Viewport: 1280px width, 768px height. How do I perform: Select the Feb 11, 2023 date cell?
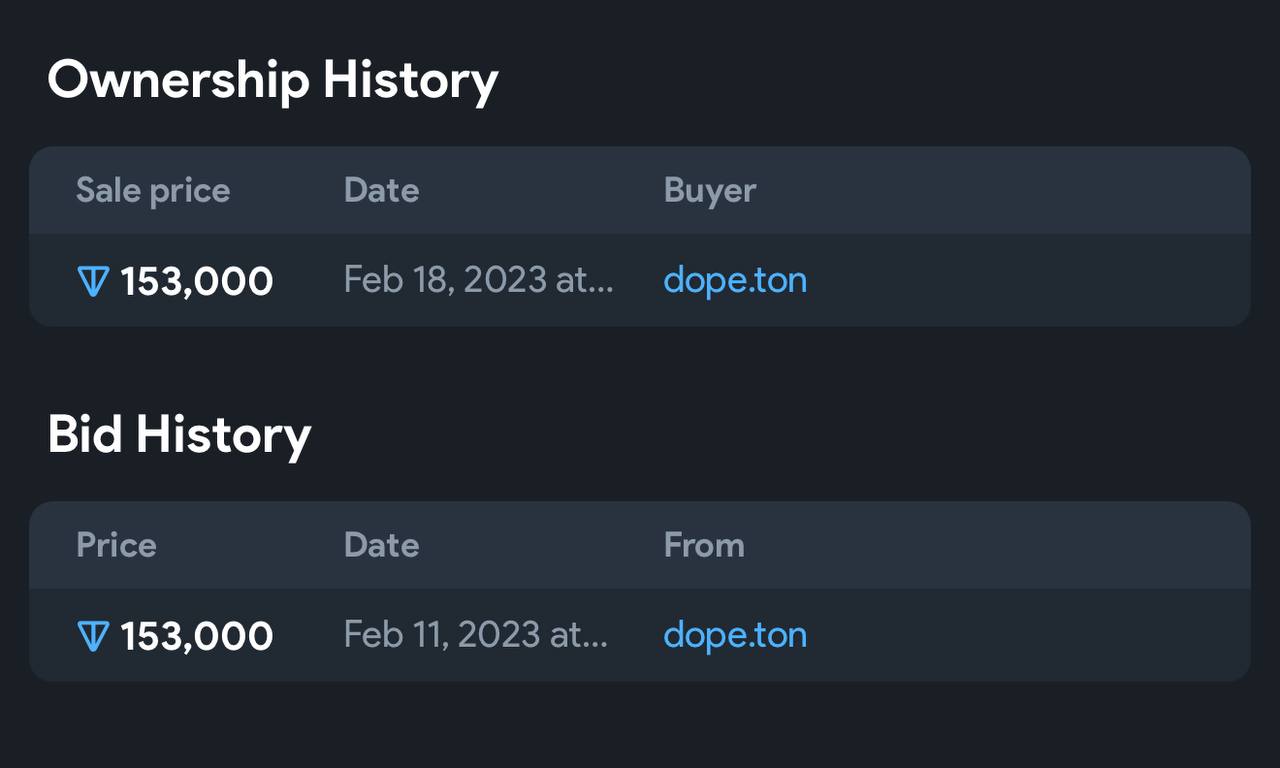(476, 635)
